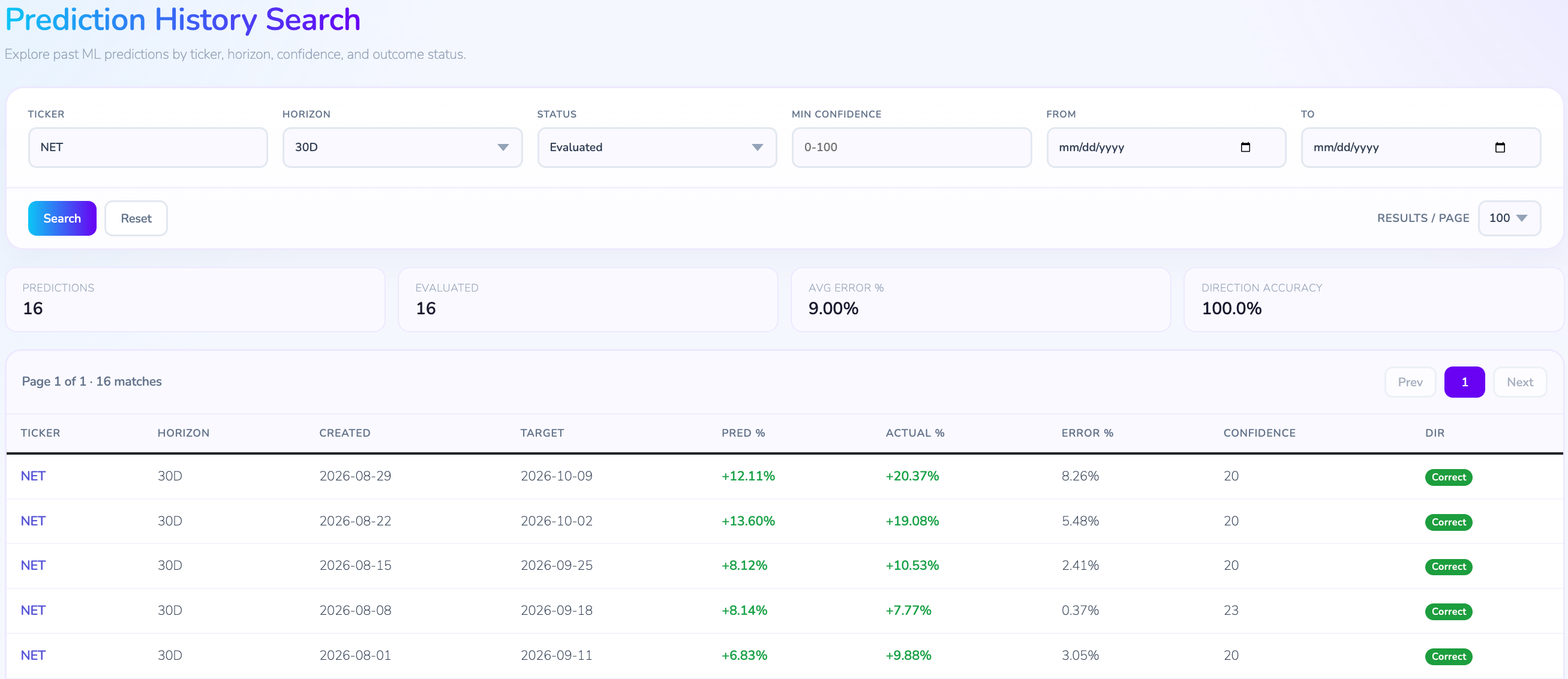Click Correct badge in 2026-08-08 row
Image resolution: width=1568 pixels, height=679 pixels.
pyautogui.click(x=1448, y=612)
